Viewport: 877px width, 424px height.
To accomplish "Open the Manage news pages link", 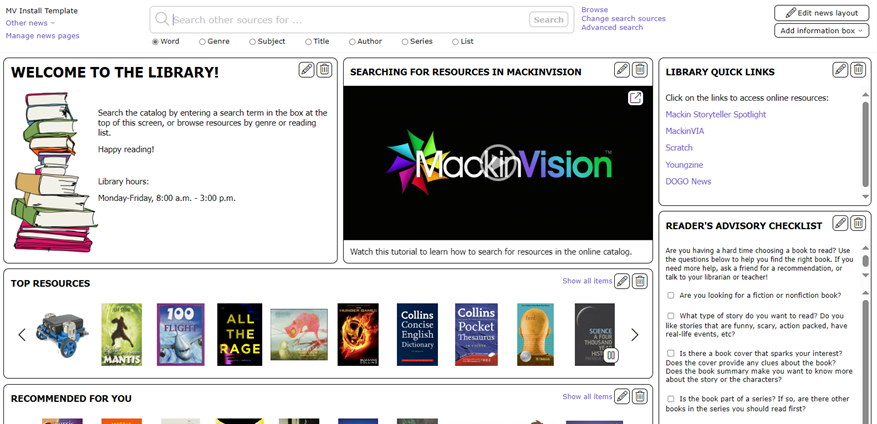I will click(43, 36).
